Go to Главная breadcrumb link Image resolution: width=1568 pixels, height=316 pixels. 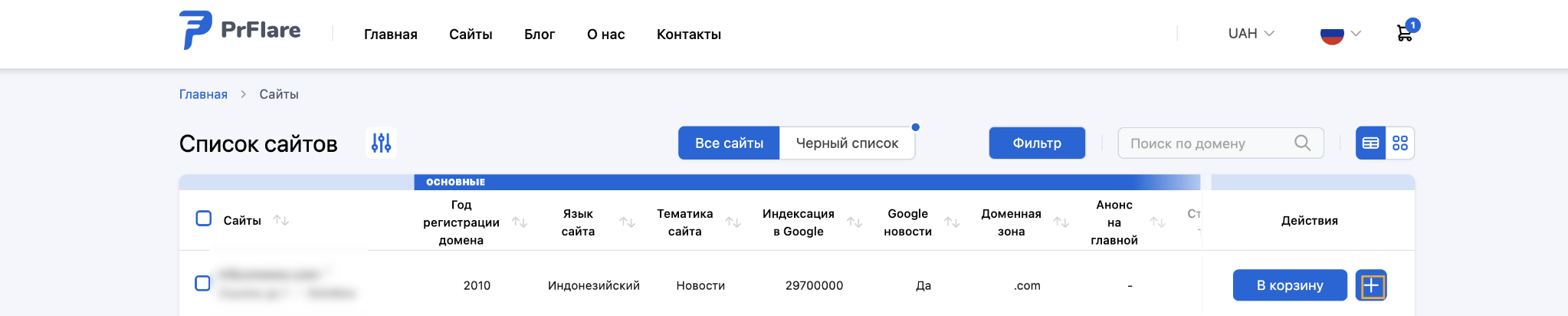tap(203, 94)
